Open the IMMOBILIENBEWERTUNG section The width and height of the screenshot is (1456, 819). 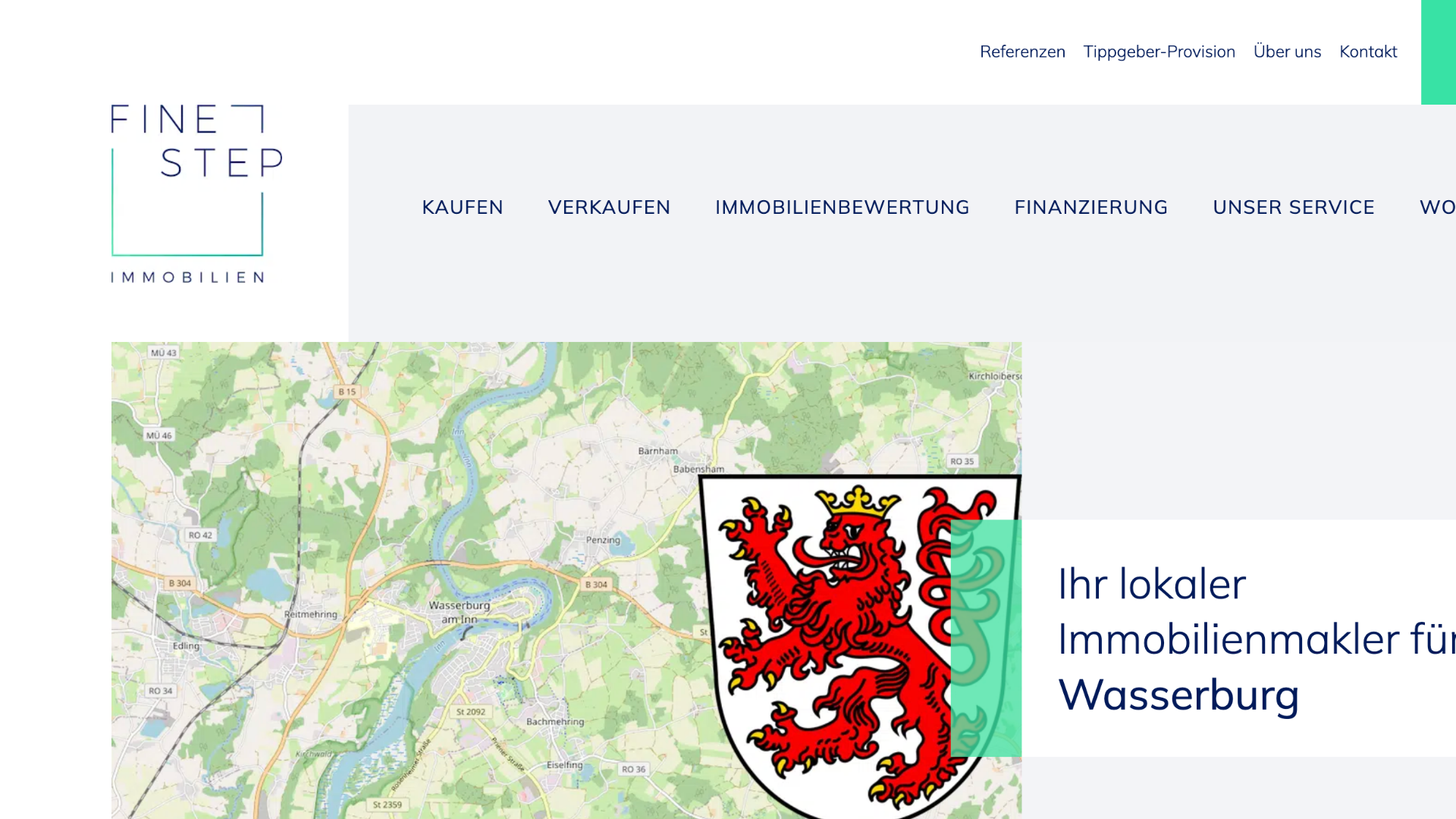coord(842,206)
